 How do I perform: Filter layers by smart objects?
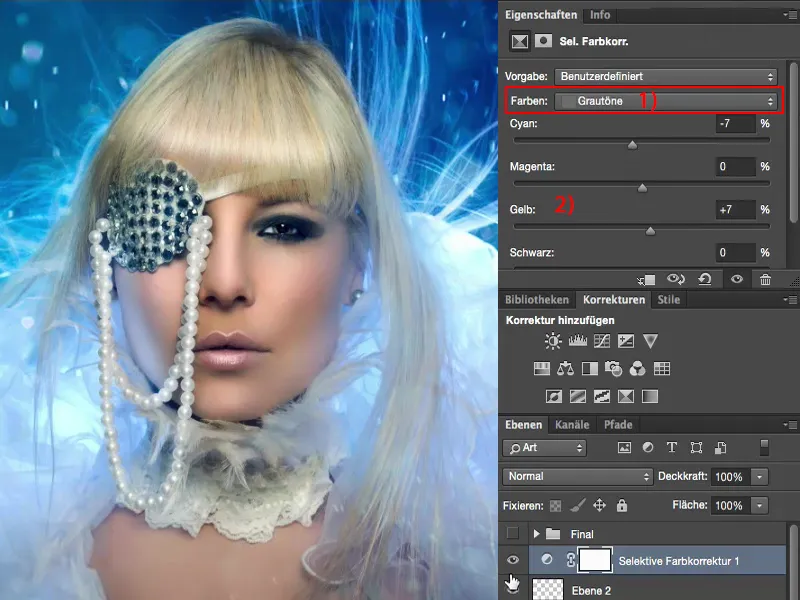tap(720, 448)
